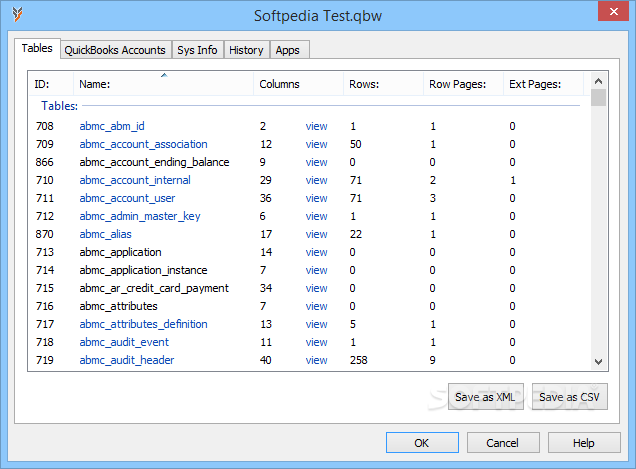The image size is (636, 469).
Task: Sort by the Ext Pages header
Action: coord(543,84)
